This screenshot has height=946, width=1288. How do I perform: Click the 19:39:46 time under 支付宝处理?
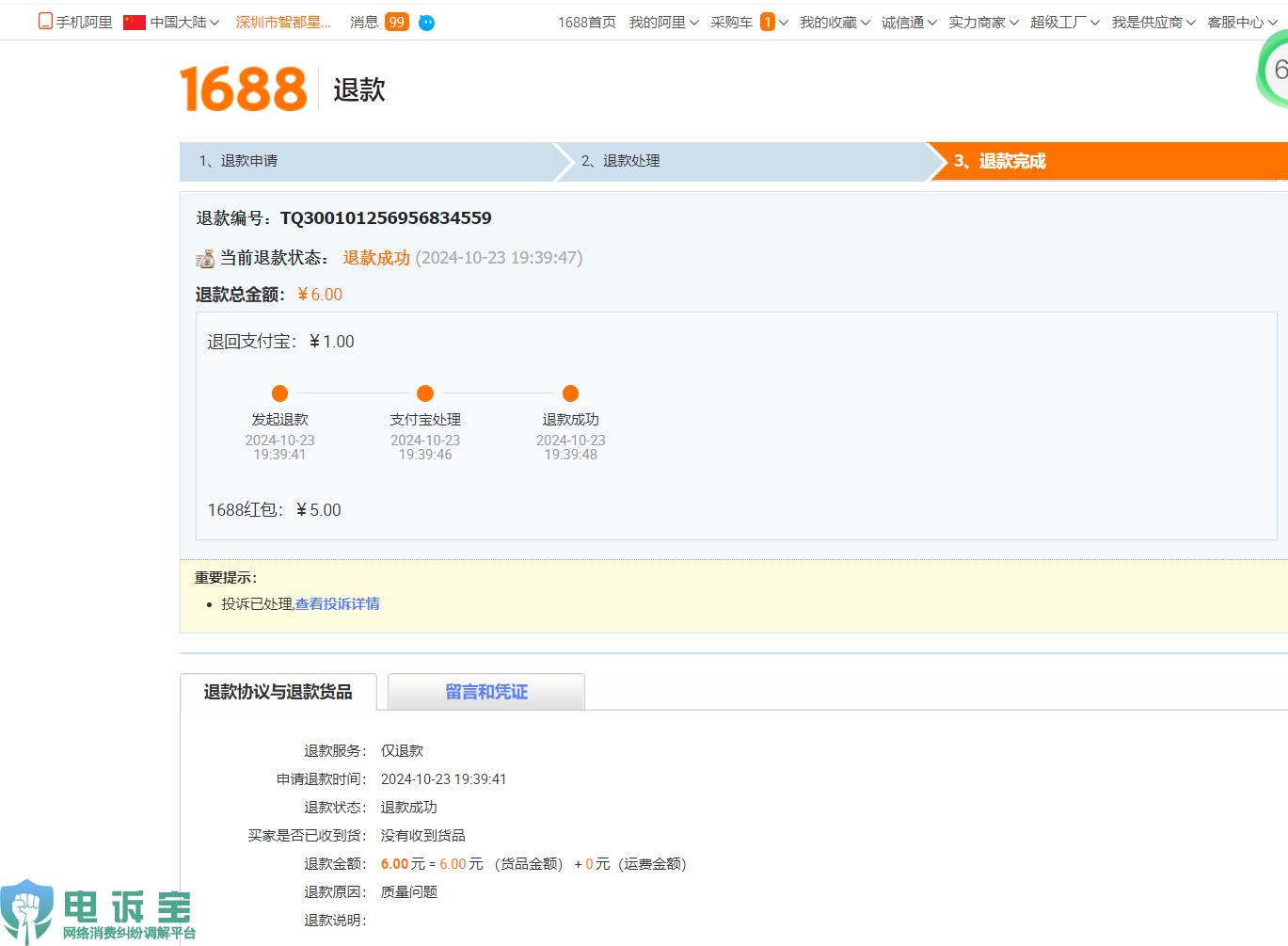(425, 455)
